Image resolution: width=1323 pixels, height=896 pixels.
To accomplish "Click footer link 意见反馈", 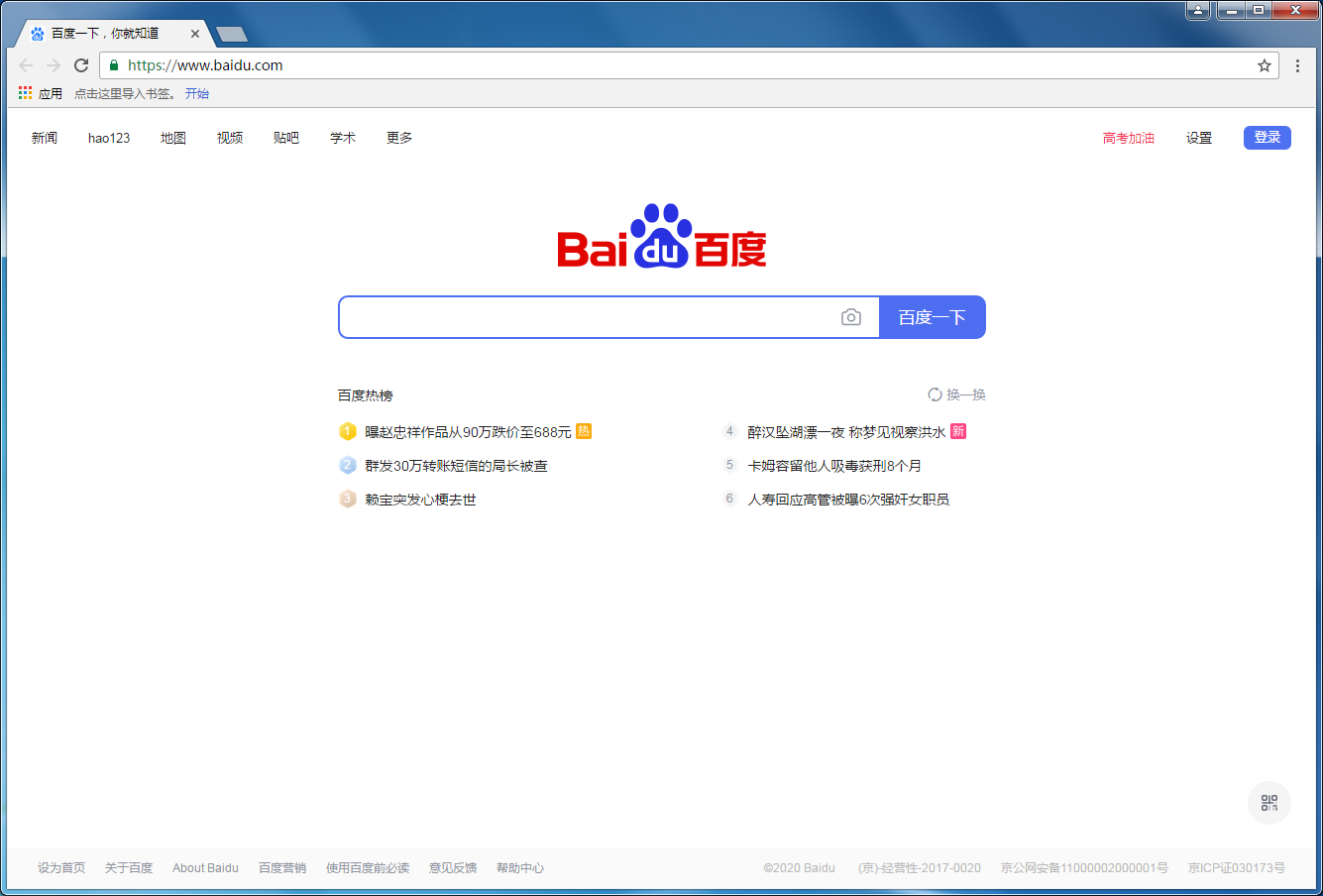I will pyautogui.click(x=453, y=868).
